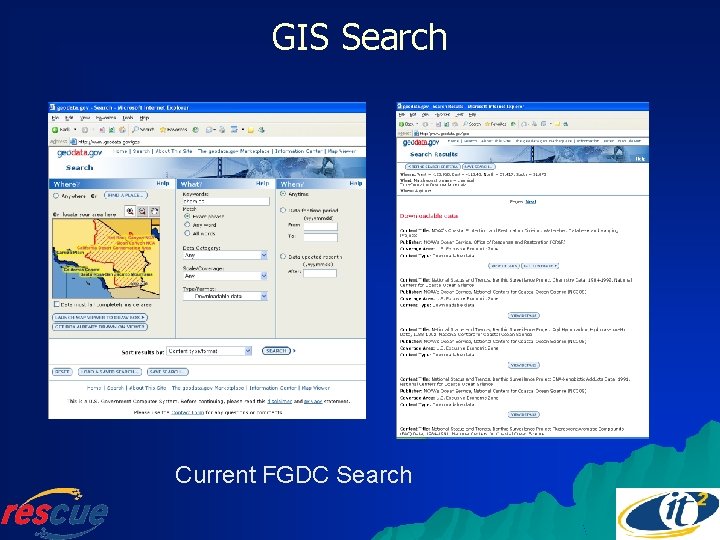Click the Find a Place button

(126, 195)
